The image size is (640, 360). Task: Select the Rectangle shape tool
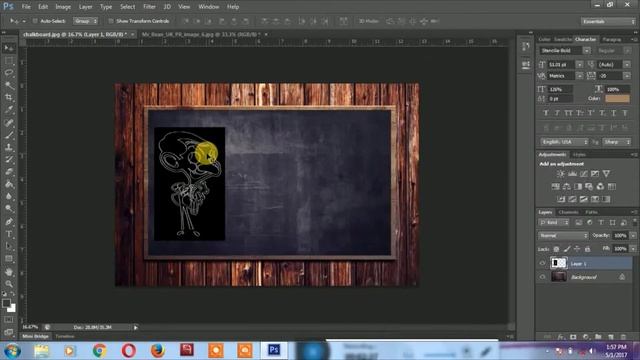click(x=9, y=259)
